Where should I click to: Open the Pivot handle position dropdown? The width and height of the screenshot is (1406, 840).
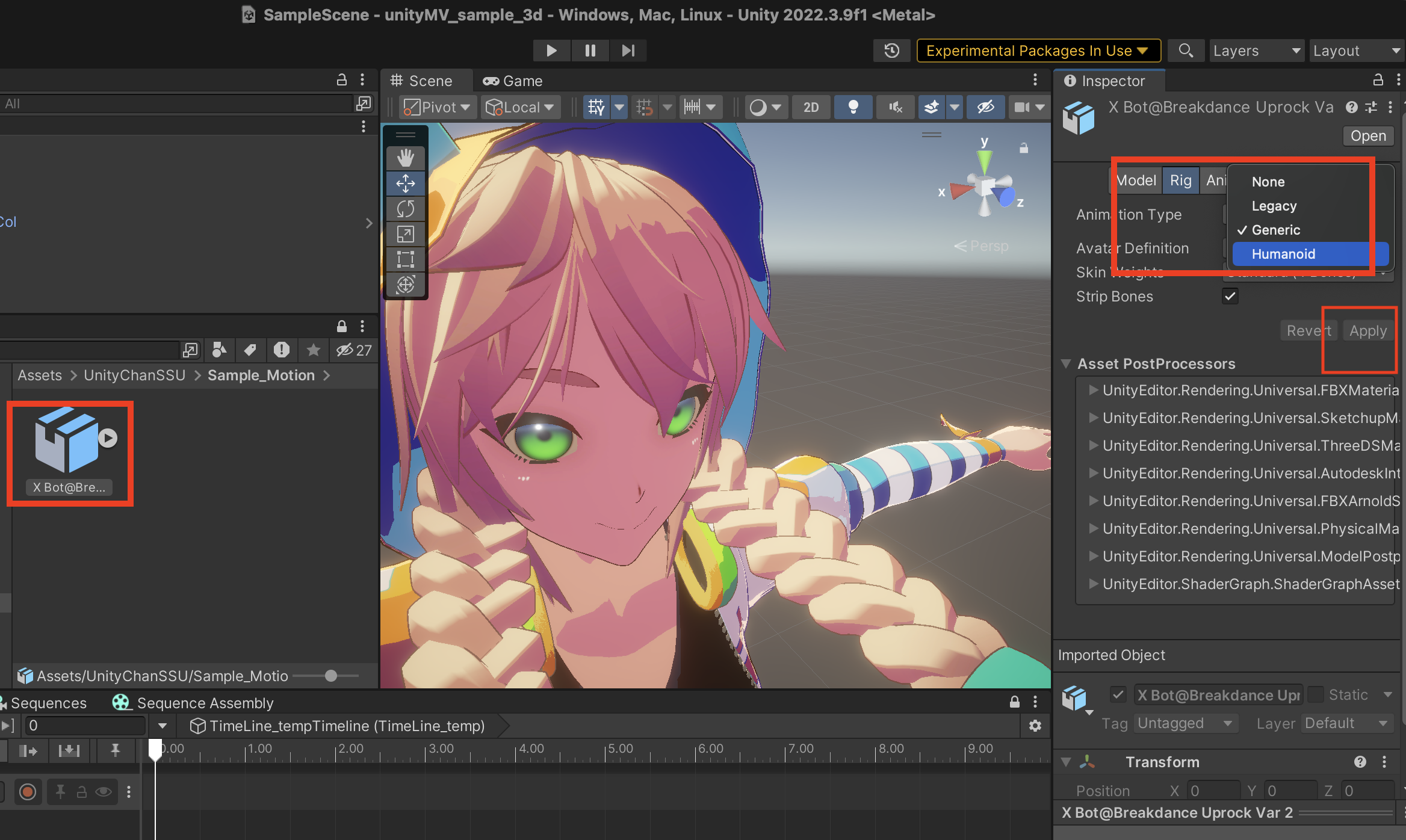click(438, 107)
